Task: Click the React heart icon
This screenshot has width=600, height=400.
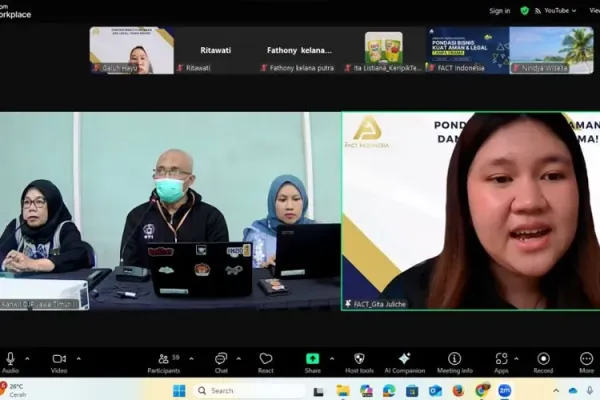Action: (266, 360)
